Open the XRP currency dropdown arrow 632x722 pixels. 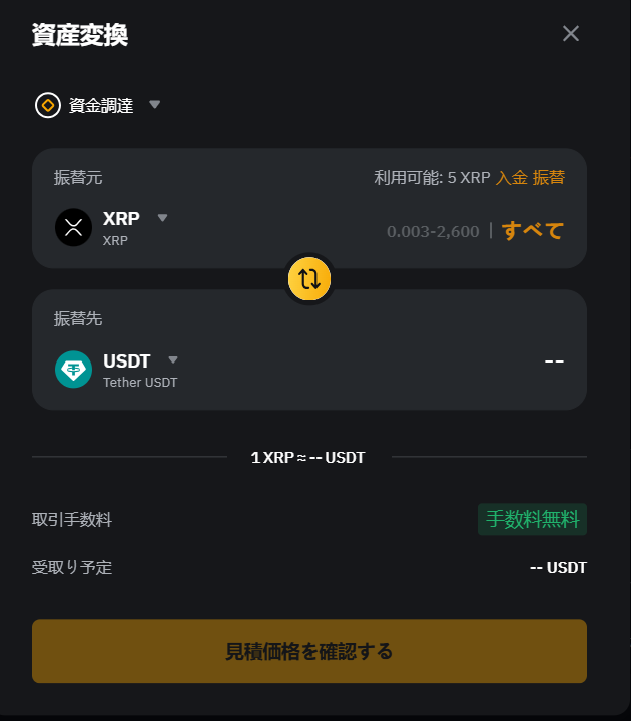tap(162, 218)
